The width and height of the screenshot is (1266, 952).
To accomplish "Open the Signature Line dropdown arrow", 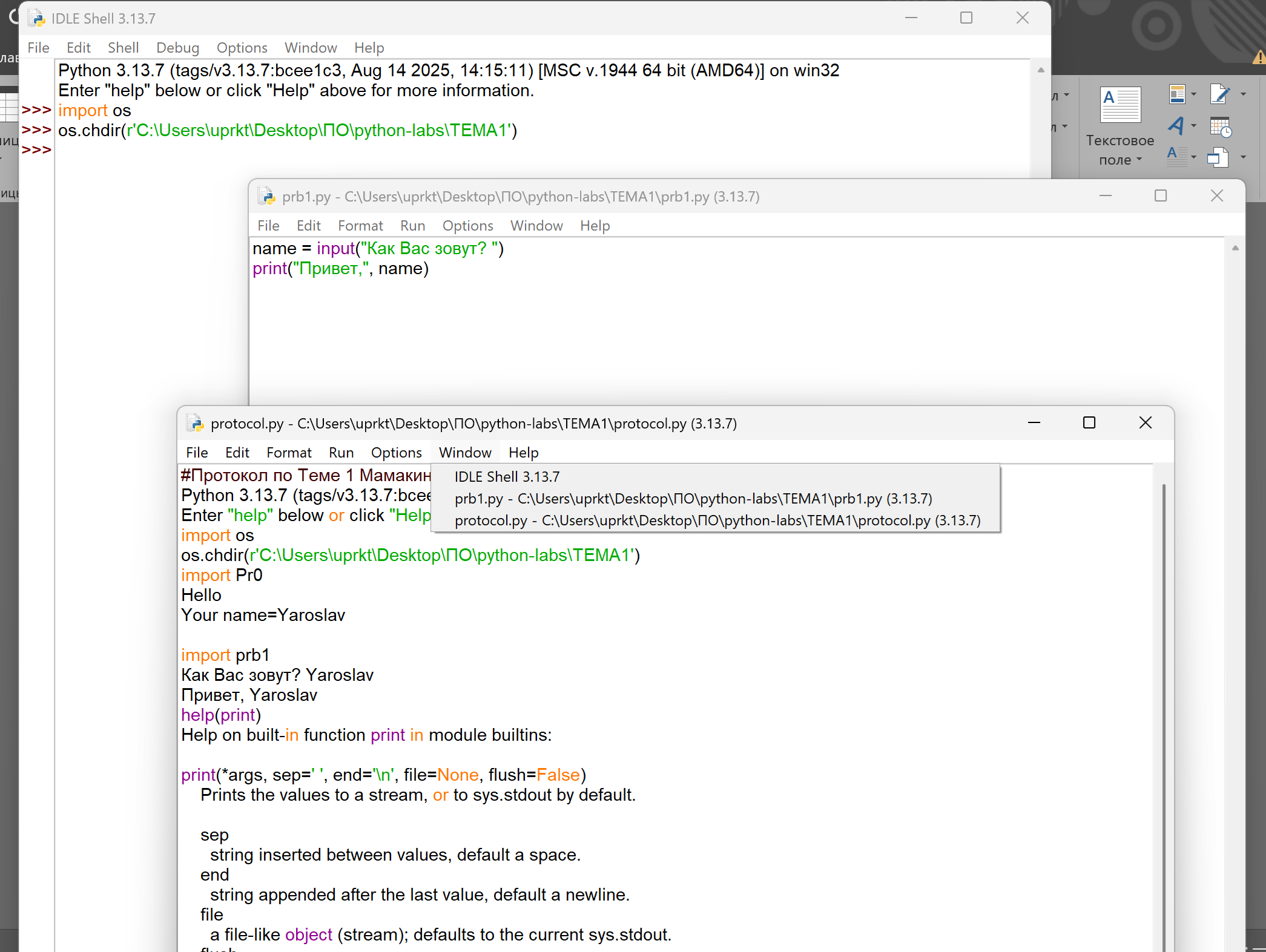I will coord(1243,94).
